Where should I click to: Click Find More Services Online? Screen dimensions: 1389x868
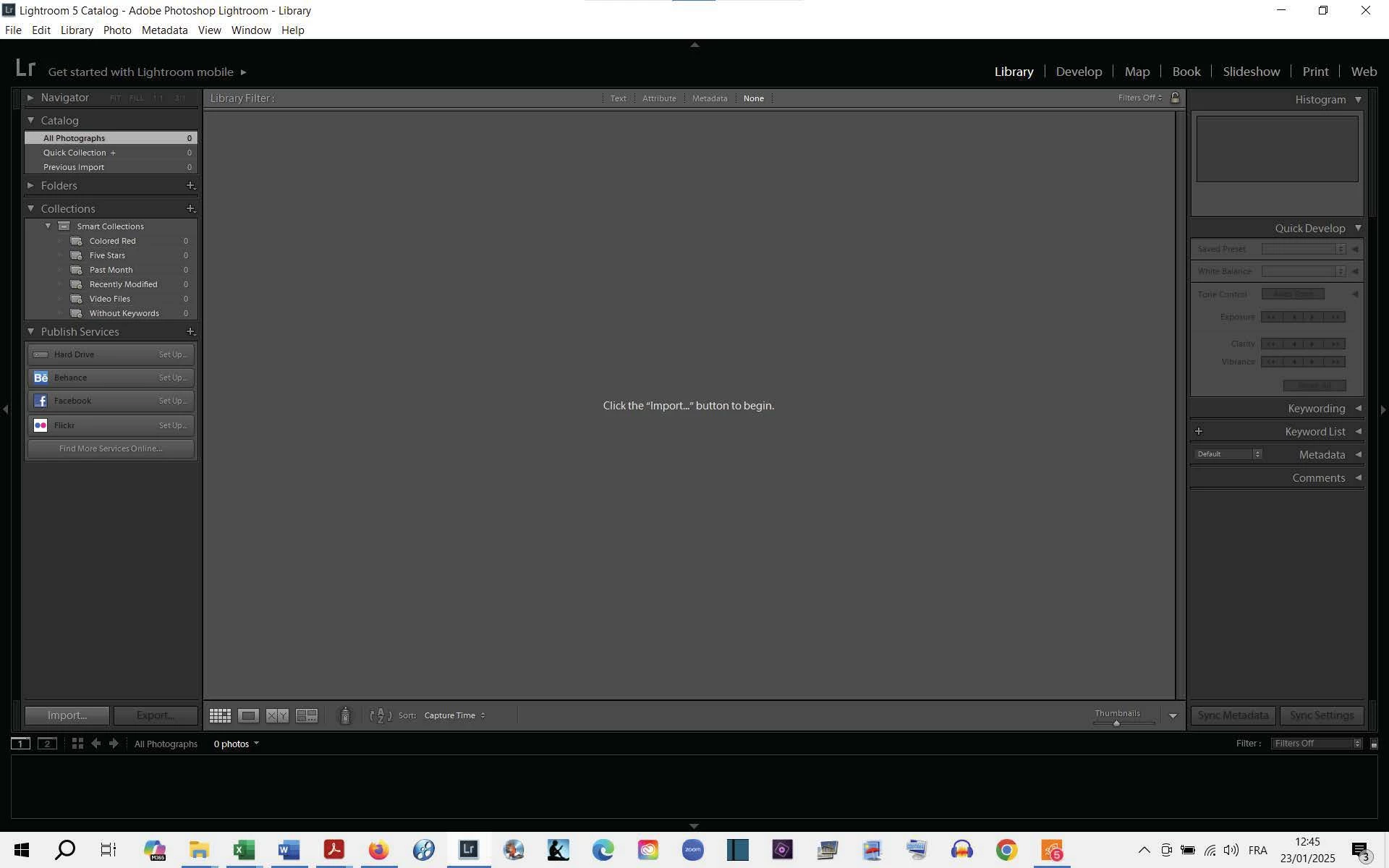[x=111, y=448]
